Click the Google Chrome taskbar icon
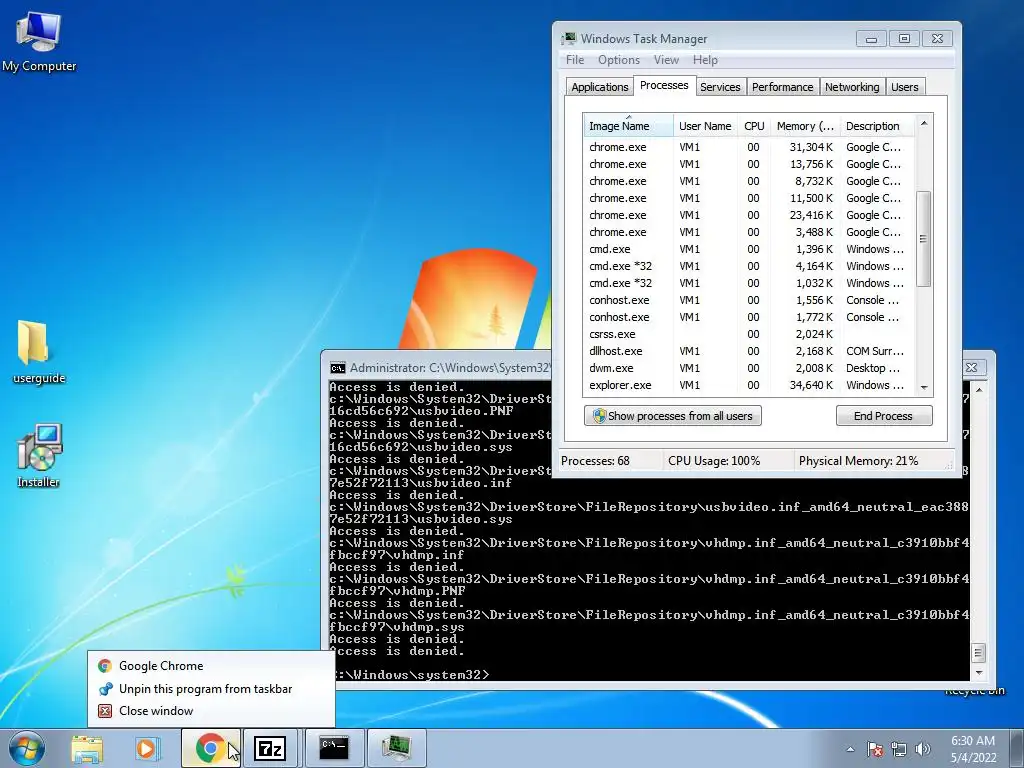Viewport: 1024px width, 768px height. pyautogui.click(x=210, y=748)
